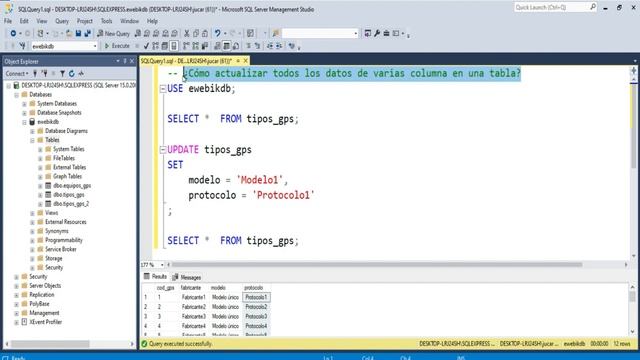Expand the System Databases node
This screenshot has width=640, height=360.
(24, 104)
